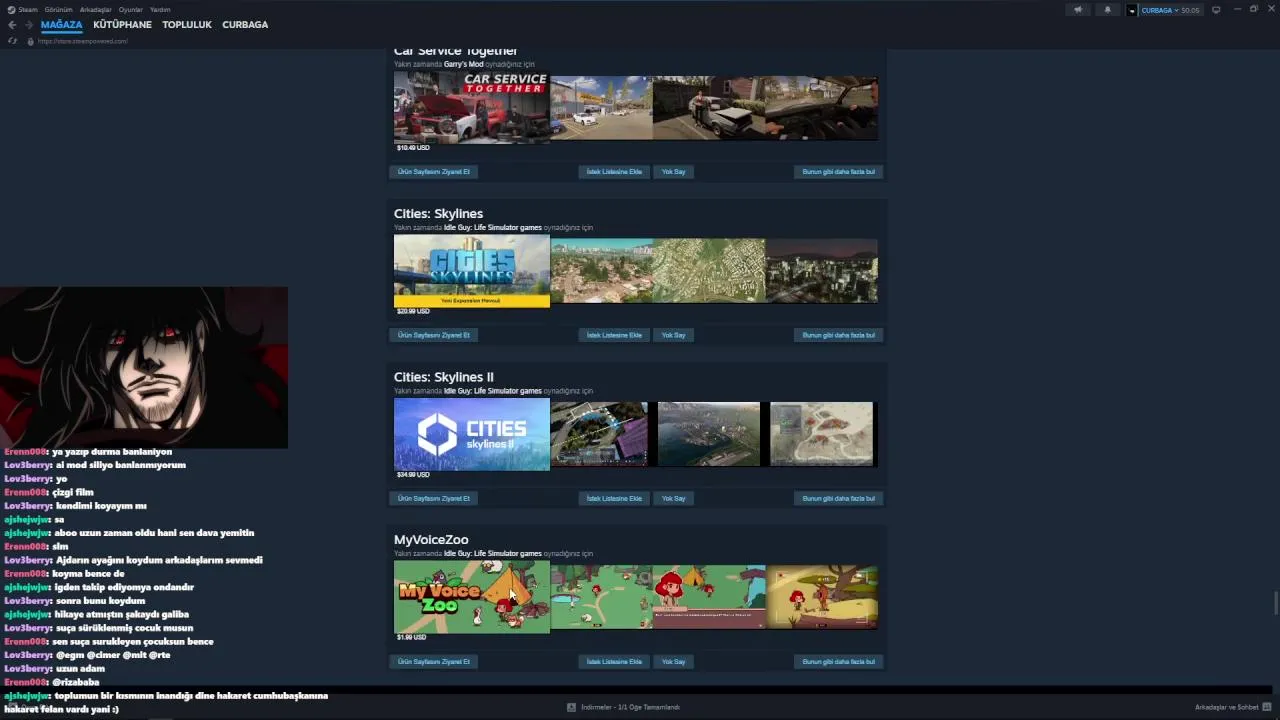The image size is (1280, 720).
Task: Ignore Cities: Skylines with Yok Say
Action: point(674,335)
